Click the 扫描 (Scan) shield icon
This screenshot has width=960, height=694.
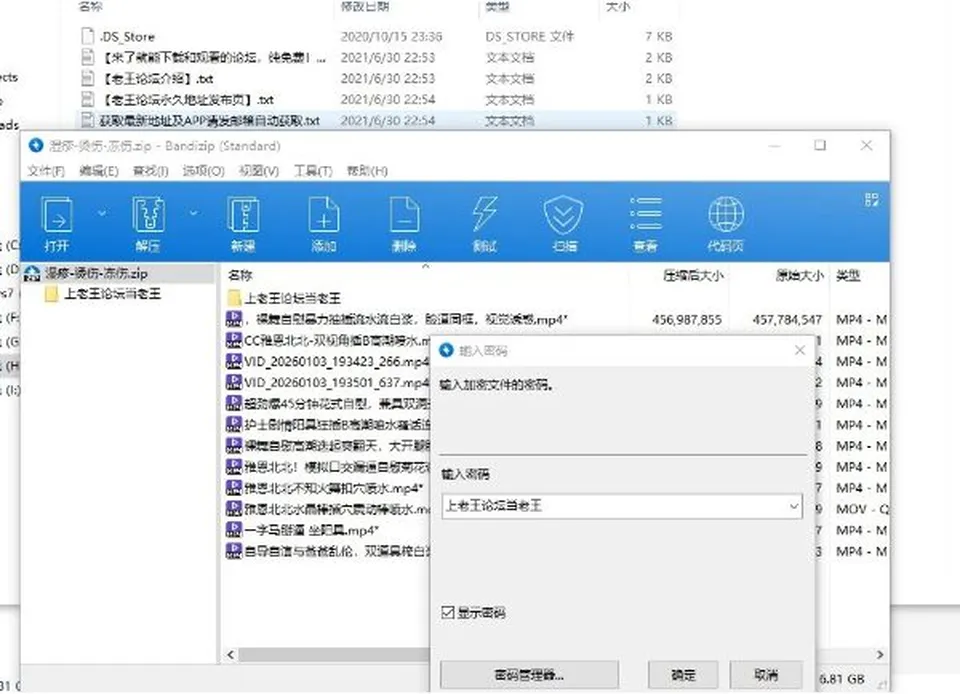click(x=563, y=214)
